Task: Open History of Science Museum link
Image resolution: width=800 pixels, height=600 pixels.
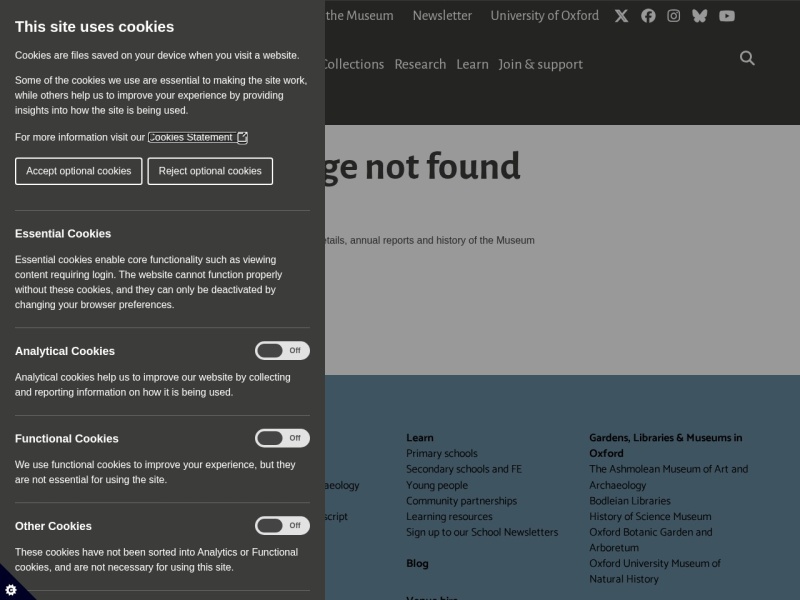Action: pos(650,516)
